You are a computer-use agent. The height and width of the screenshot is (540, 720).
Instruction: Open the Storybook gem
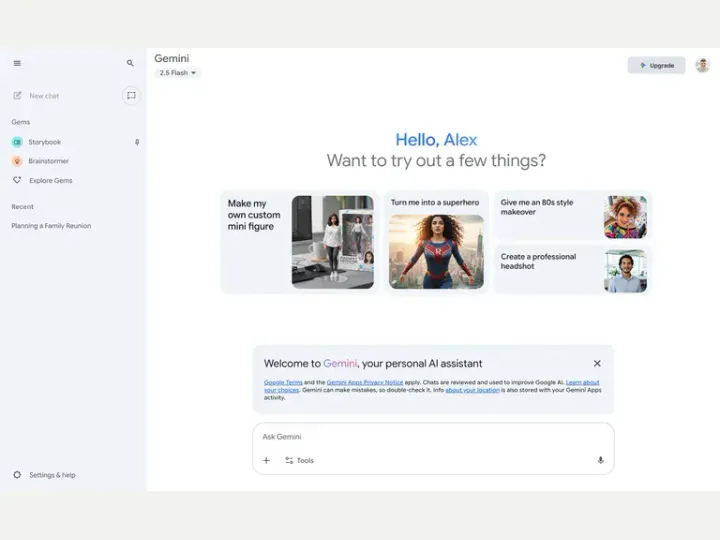(45, 142)
